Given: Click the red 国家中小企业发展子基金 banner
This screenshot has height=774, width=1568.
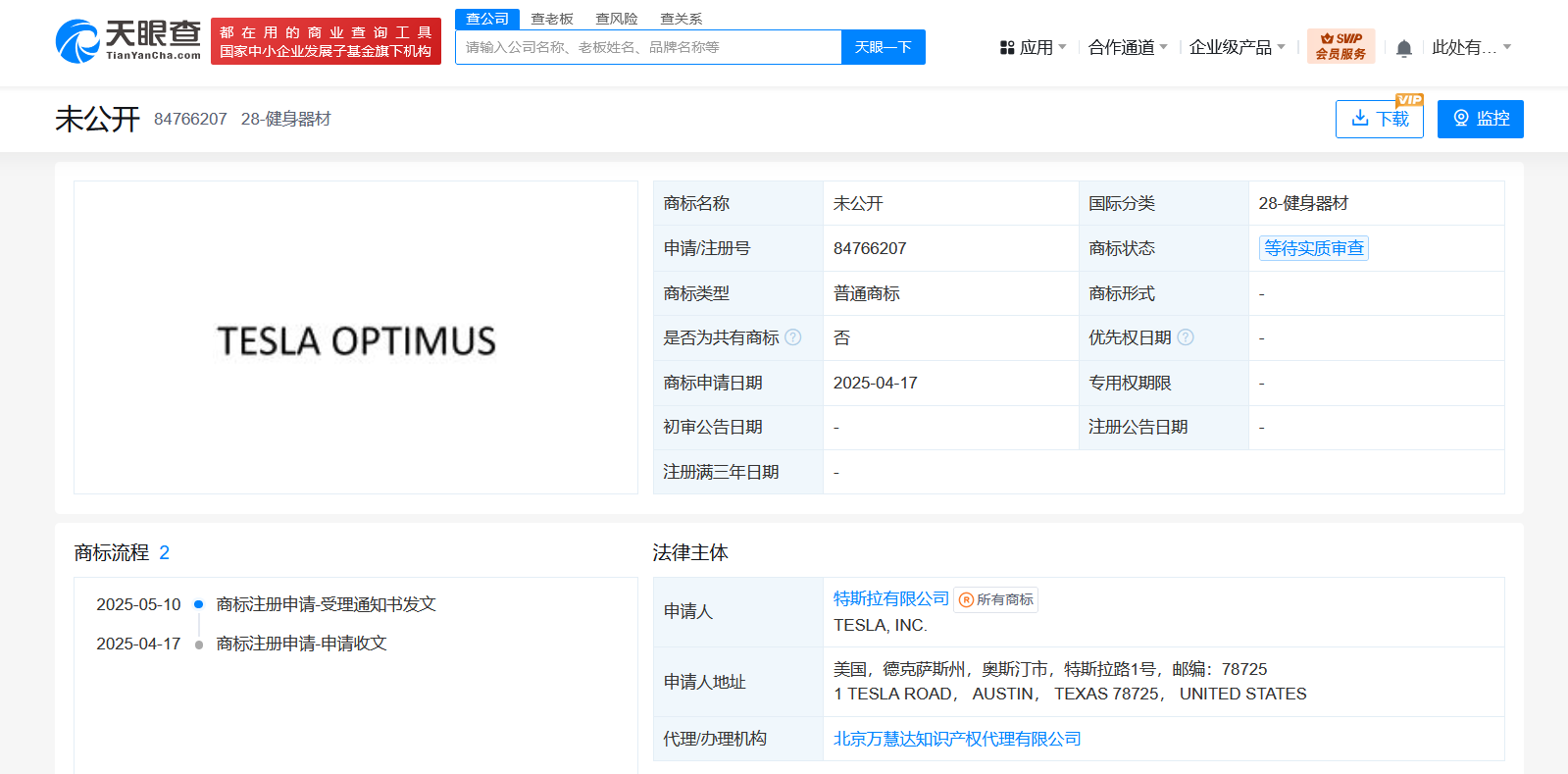Looking at the screenshot, I should tap(326, 41).
